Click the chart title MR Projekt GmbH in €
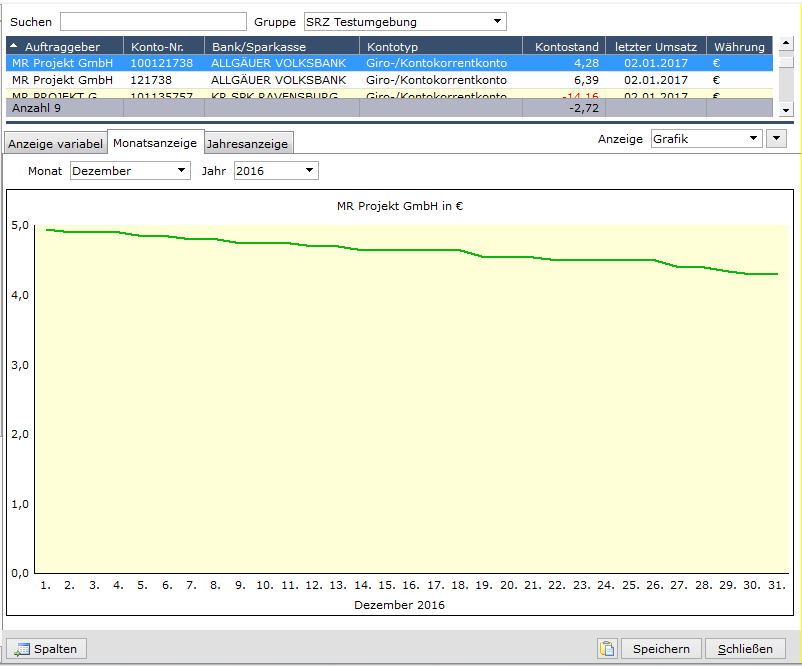This screenshot has height=666, width=802. point(400,206)
